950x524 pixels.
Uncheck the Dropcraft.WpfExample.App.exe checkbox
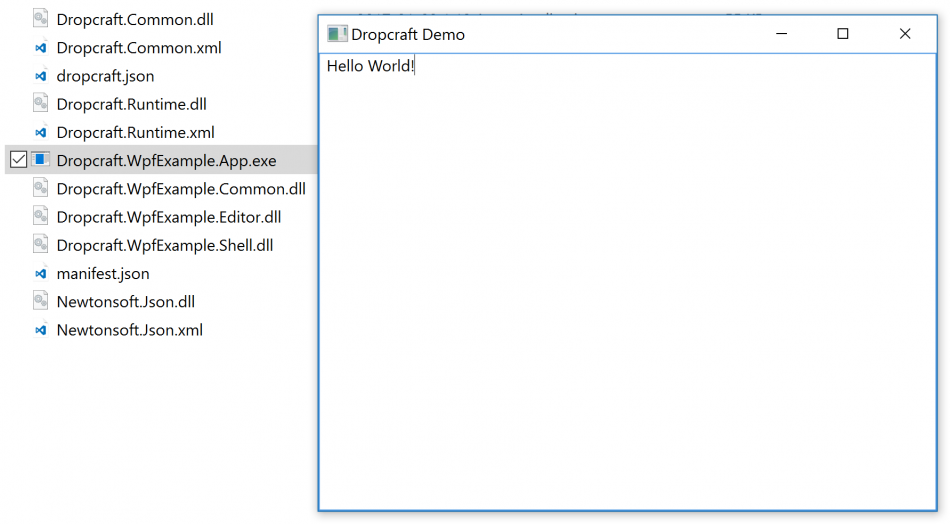click(18, 160)
